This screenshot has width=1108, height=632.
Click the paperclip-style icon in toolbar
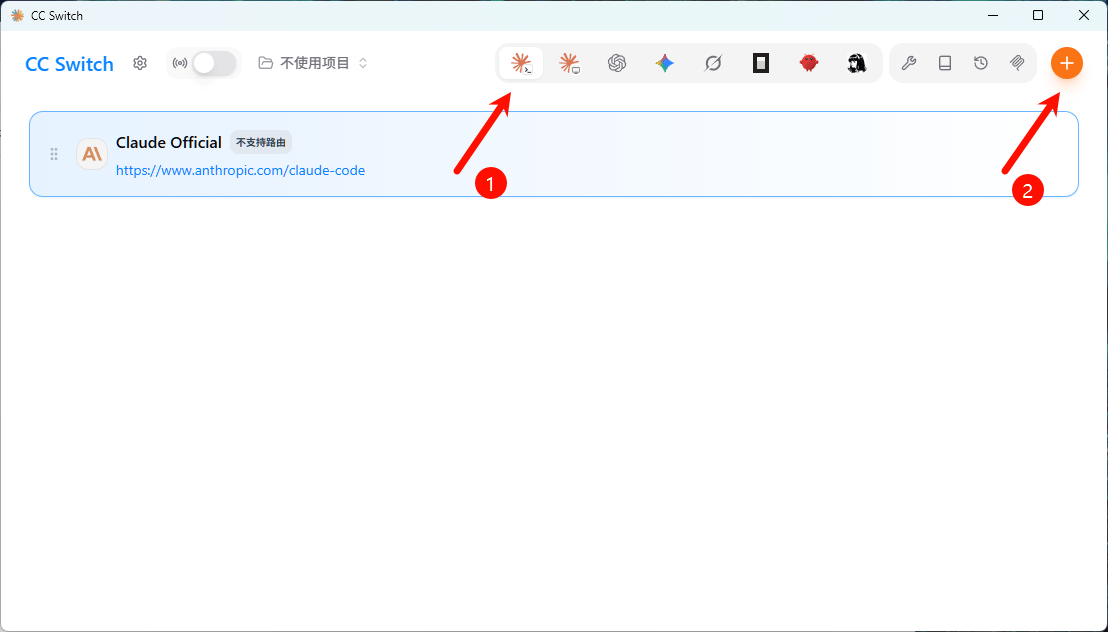pos(1017,64)
